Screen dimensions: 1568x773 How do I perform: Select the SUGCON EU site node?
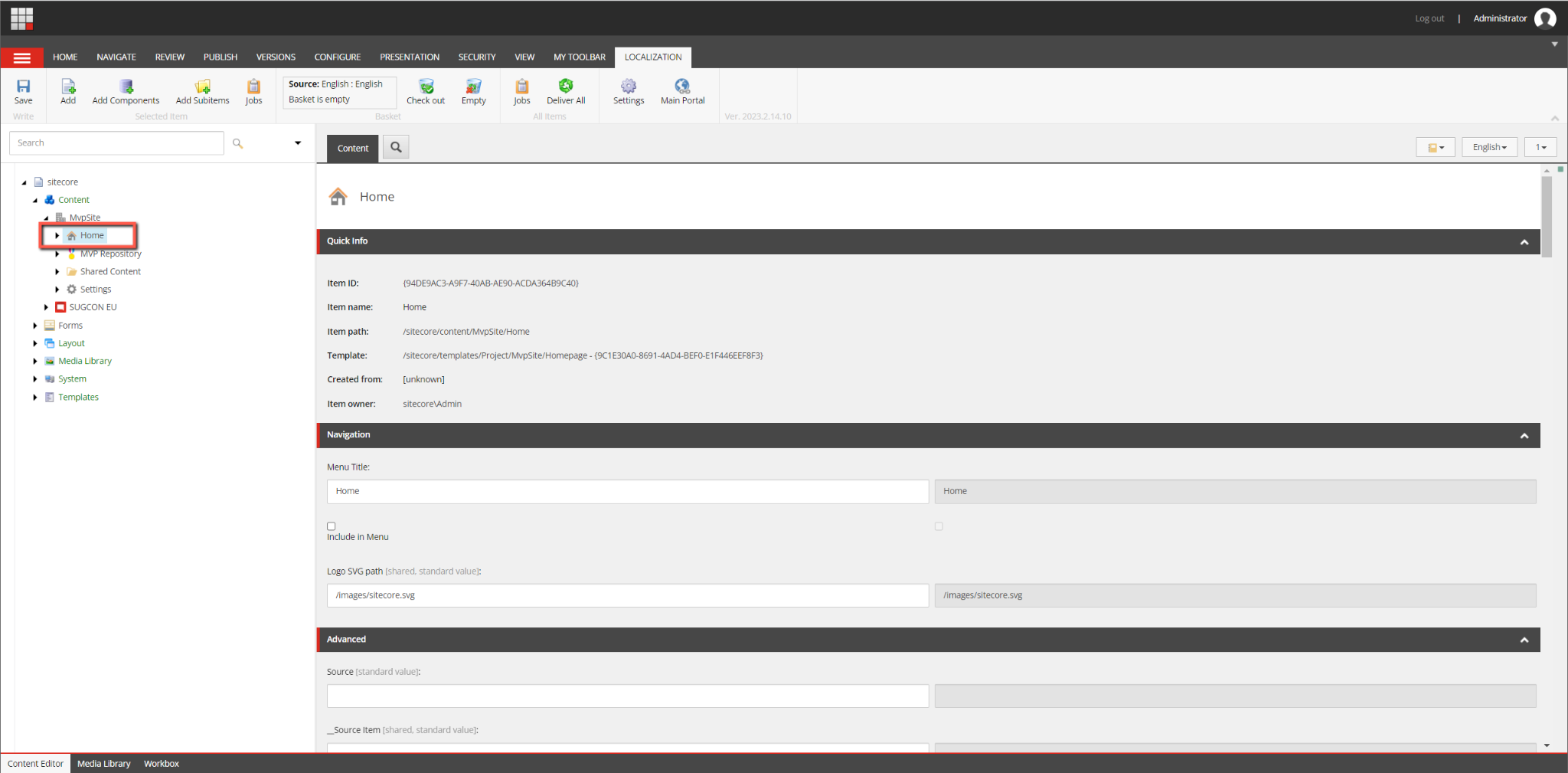93,307
